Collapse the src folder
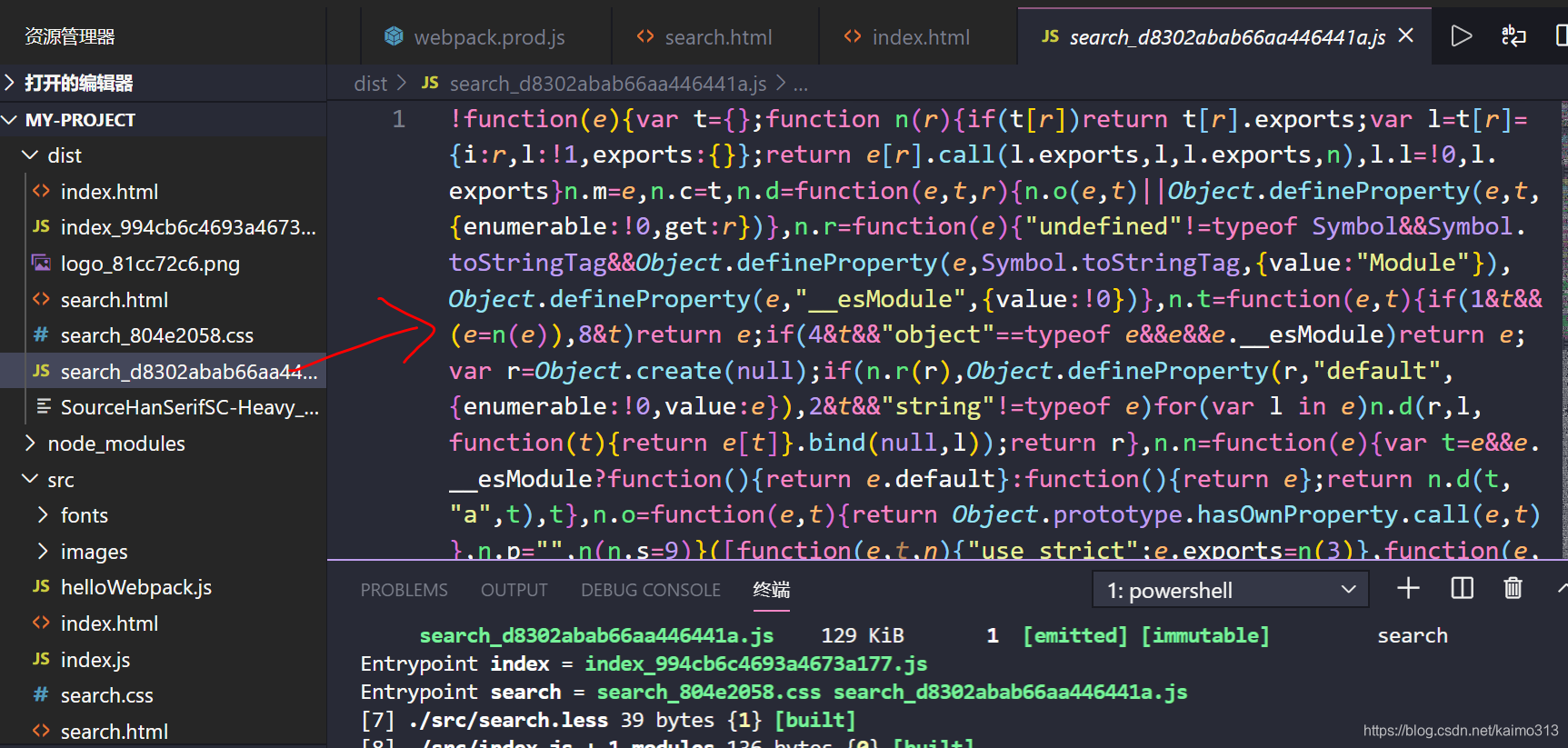The width and height of the screenshot is (1568, 748). point(30,479)
